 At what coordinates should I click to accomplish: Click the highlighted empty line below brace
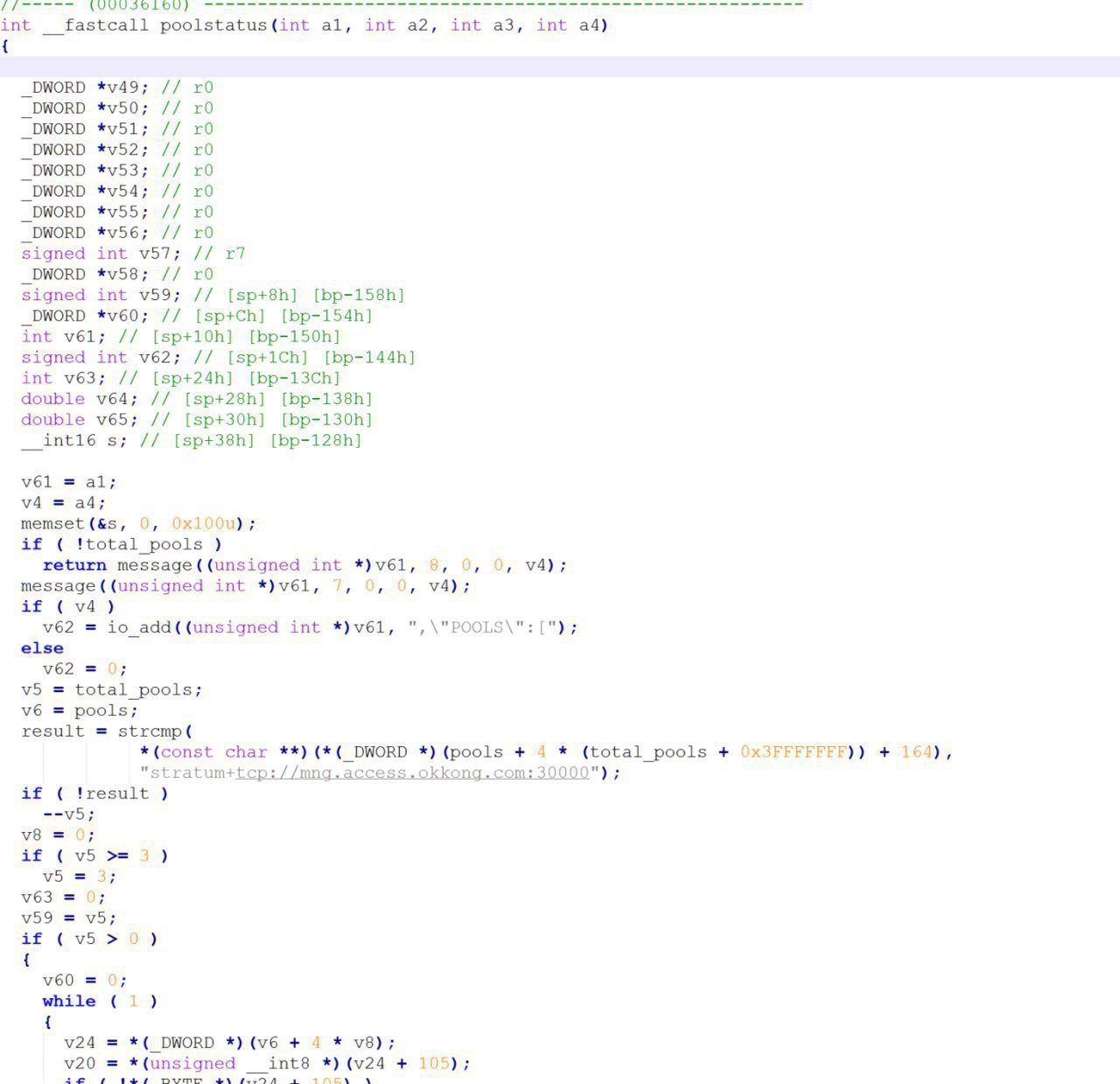pyautogui.click(x=560, y=66)
